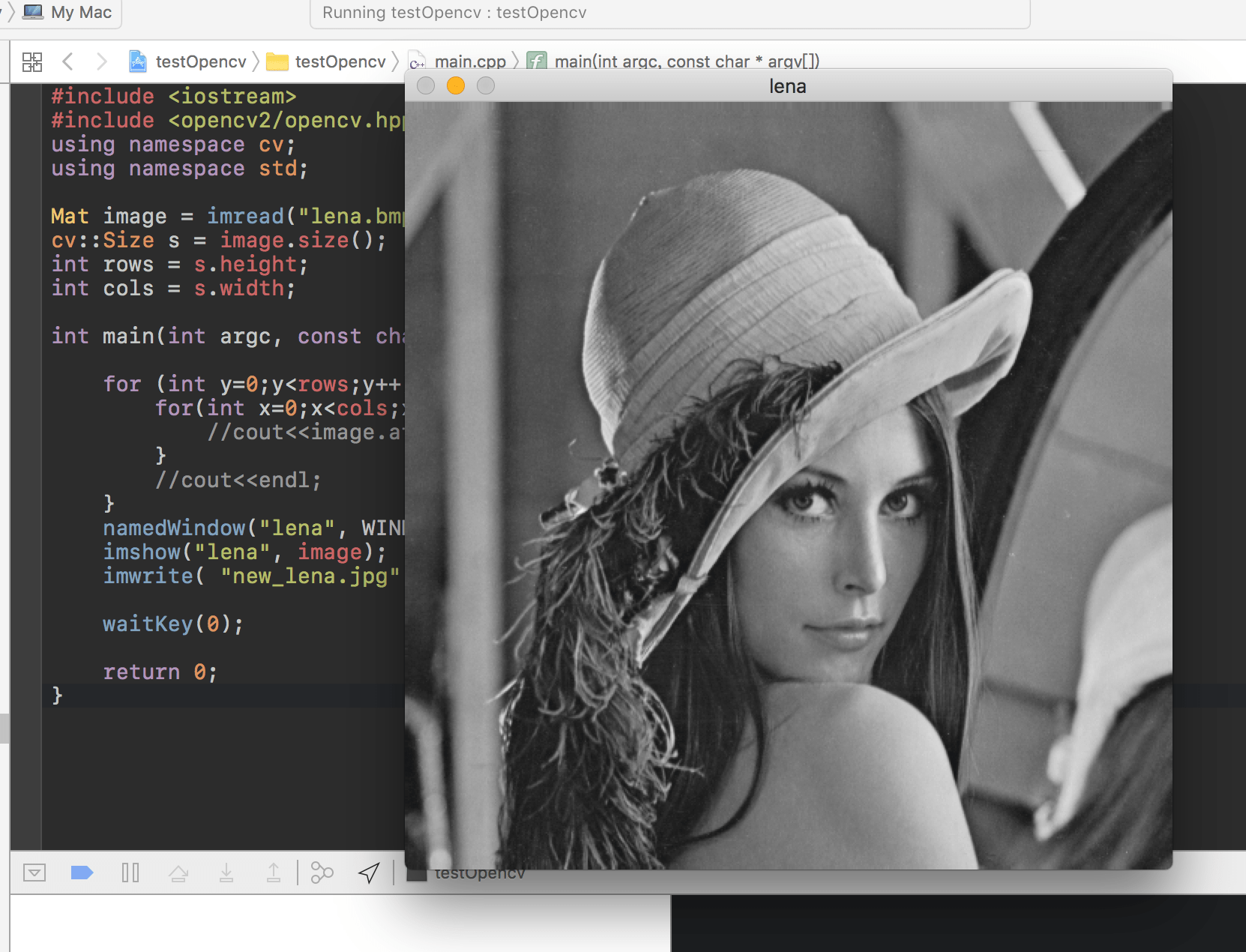Select testOpencv process in debug bar
1246x952 pixels.
(x=466, y=873)
